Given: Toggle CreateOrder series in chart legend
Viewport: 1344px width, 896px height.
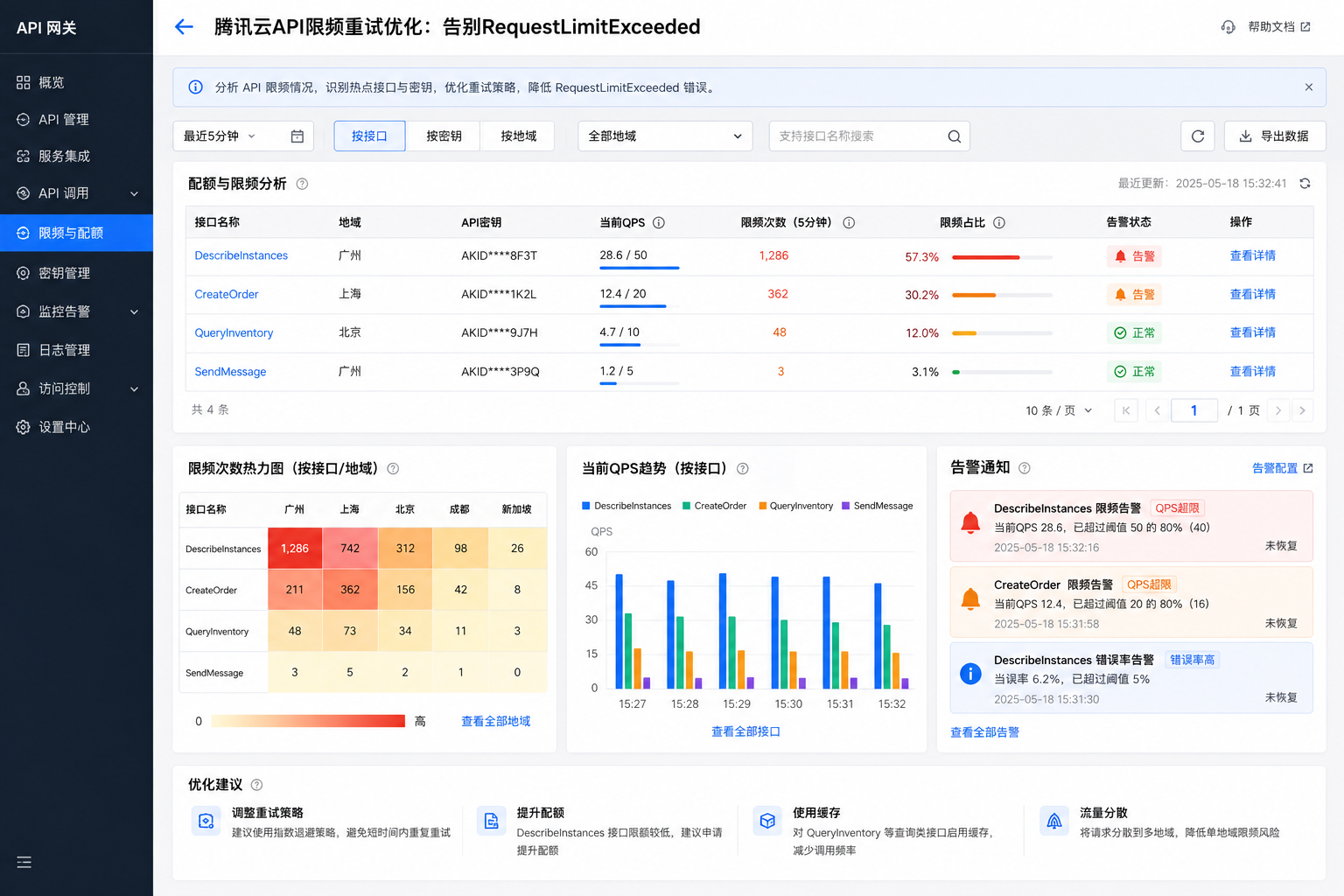Looking at the screenshot, I should 714,506.
